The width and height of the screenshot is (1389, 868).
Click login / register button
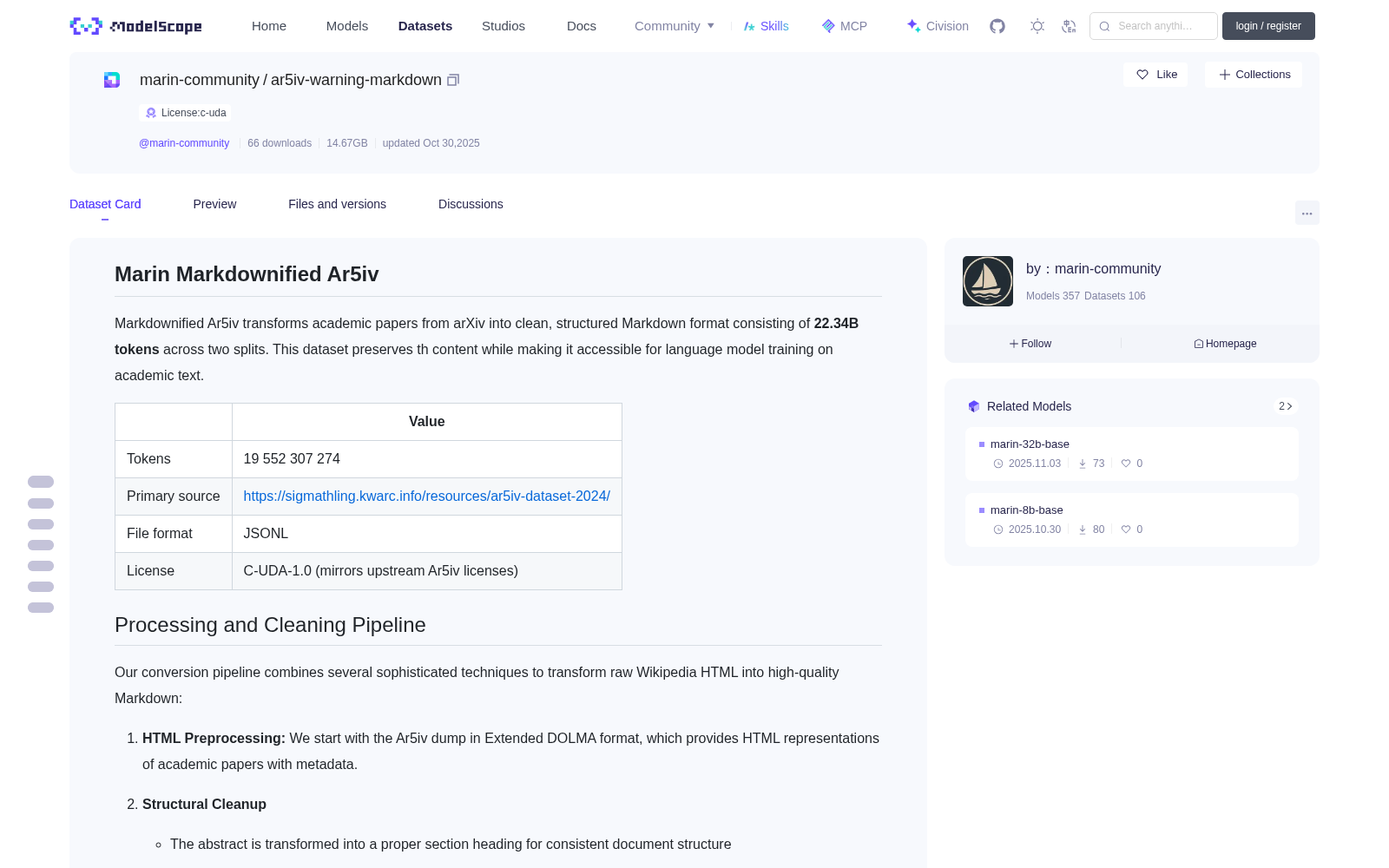1268,26
